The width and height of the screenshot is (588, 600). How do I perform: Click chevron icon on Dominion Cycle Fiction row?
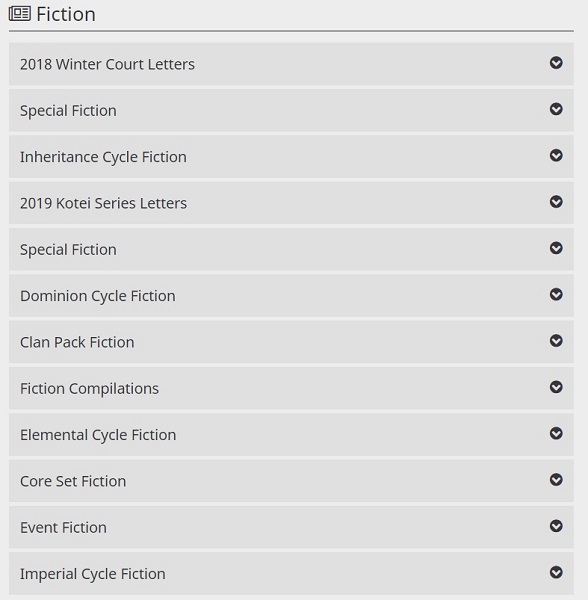[556, 294]
